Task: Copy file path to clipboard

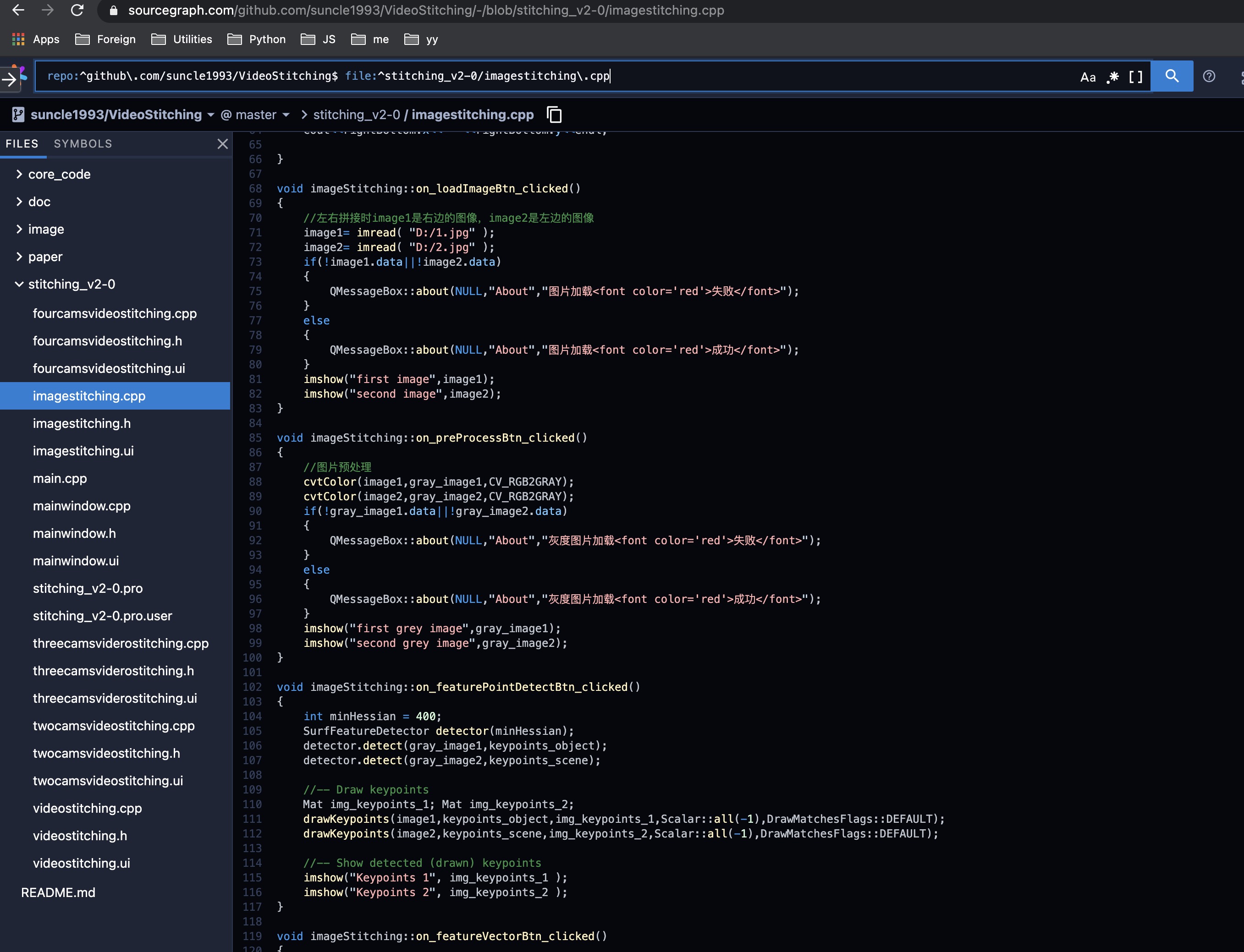Action: 554,115
